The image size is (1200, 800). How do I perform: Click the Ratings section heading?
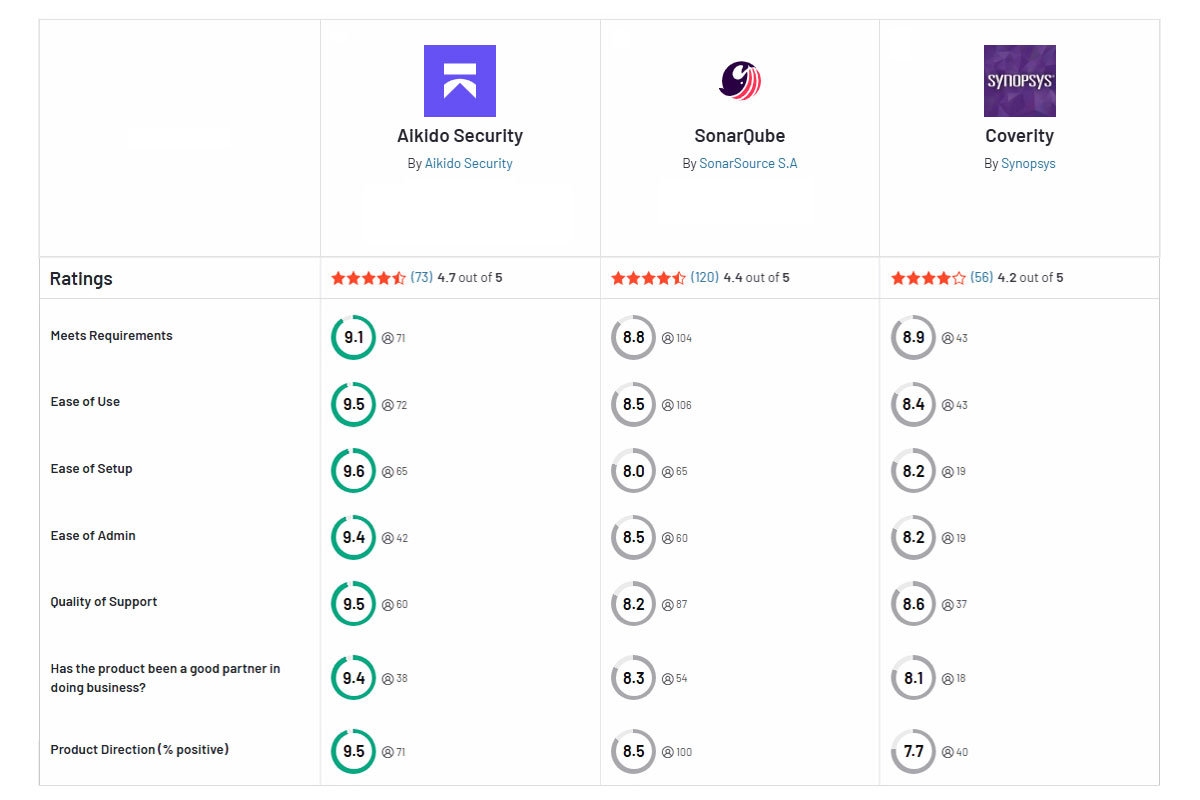(81, 279)
